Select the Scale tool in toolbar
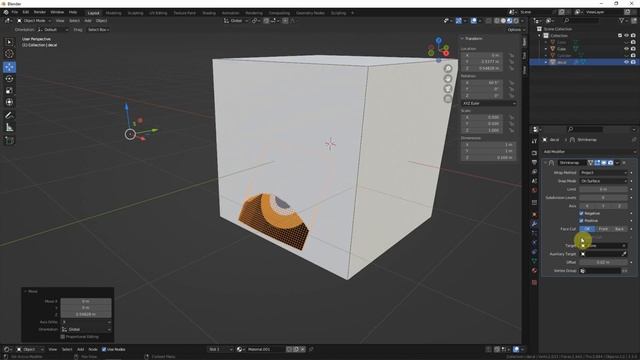 click(9, 91)
